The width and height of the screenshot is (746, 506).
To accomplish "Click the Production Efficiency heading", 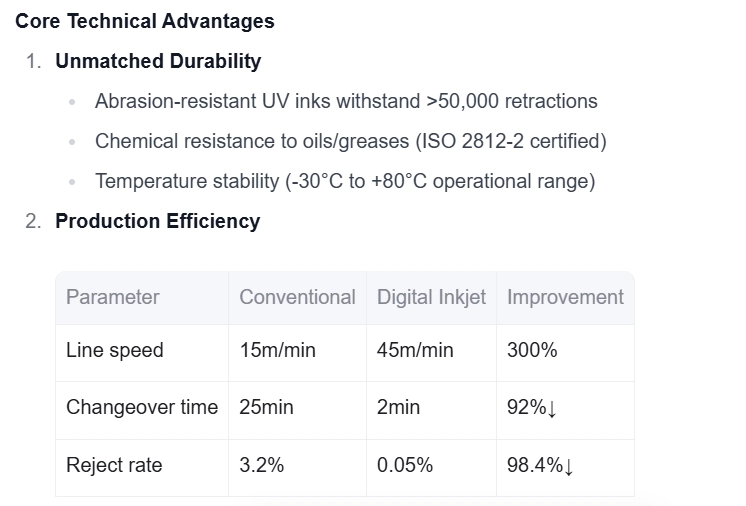I will [x=157, y=221].
